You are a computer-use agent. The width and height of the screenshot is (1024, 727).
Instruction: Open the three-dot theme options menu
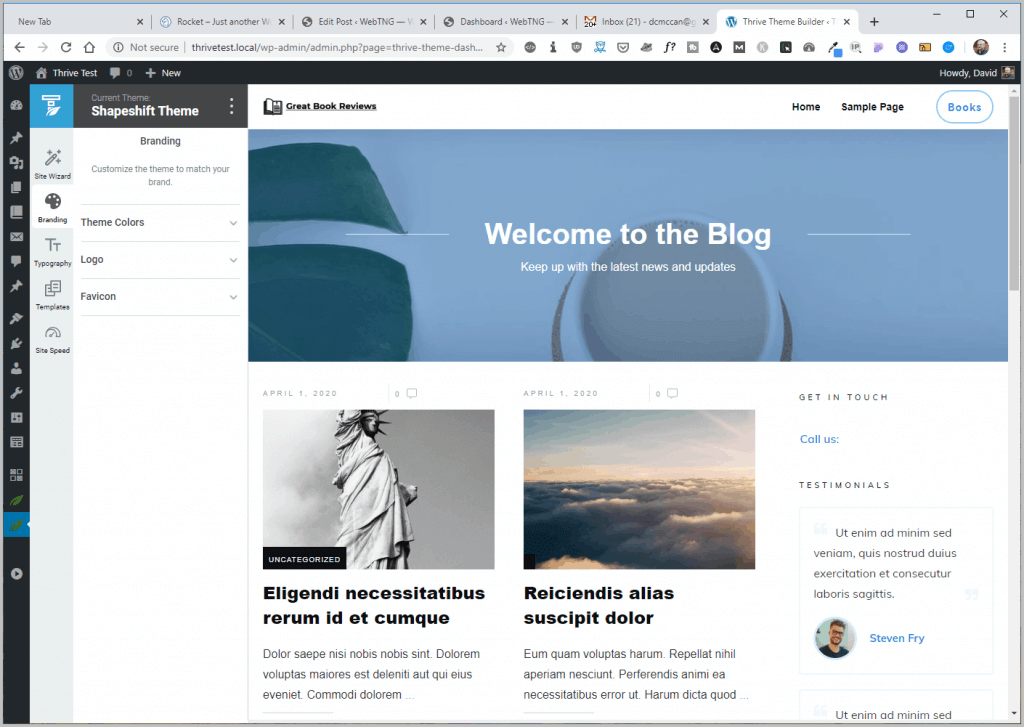coord(232,106)
